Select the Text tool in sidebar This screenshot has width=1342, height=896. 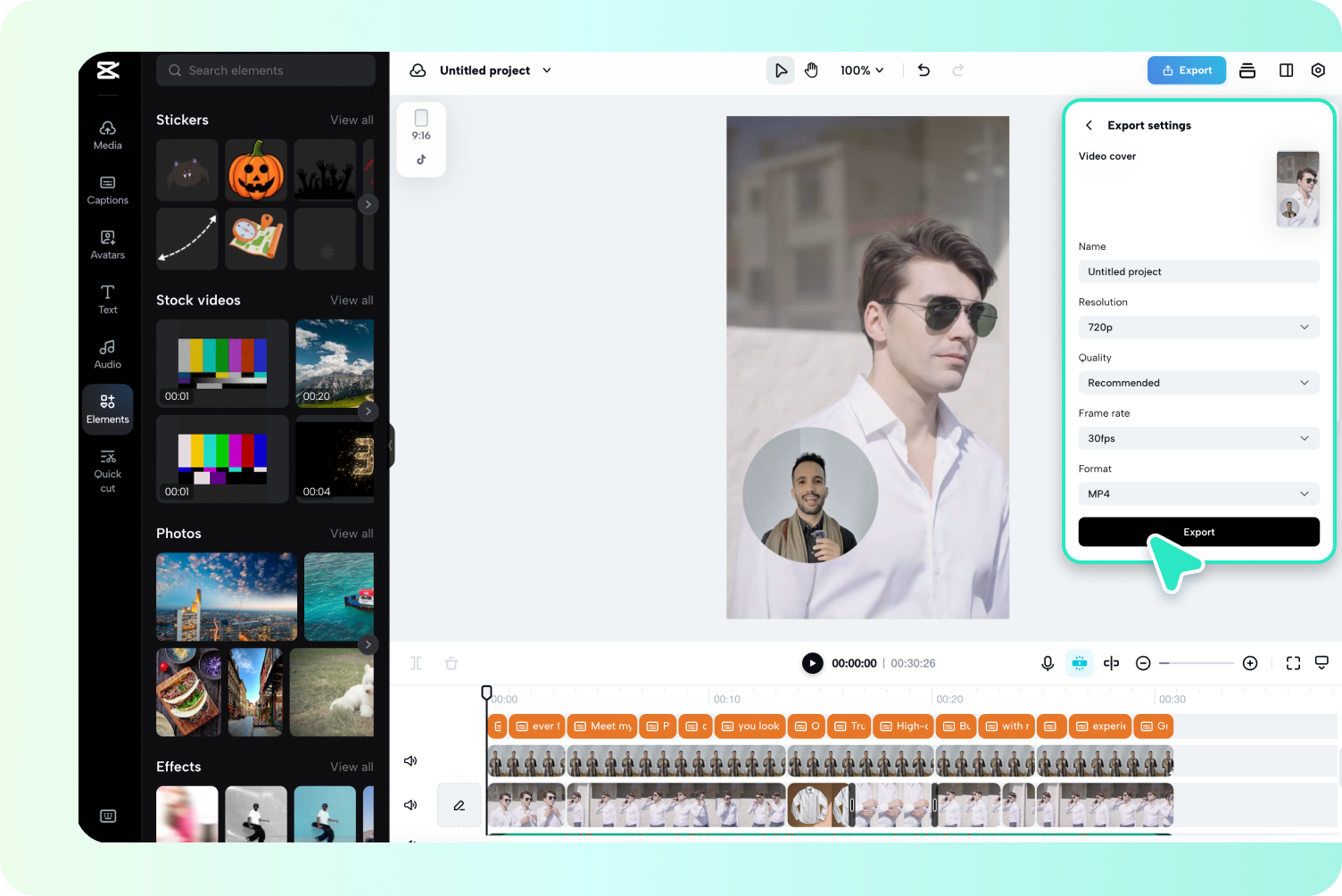107,299
